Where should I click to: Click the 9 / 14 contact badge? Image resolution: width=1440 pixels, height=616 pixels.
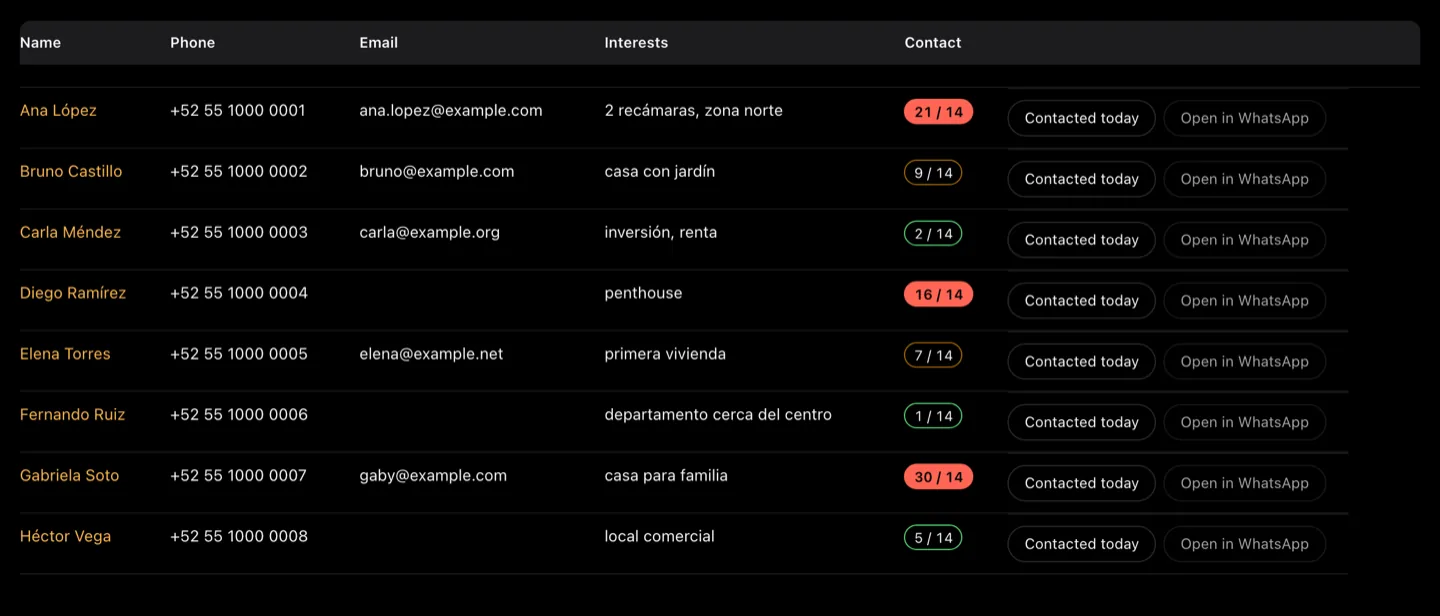[x=933, y=173]
